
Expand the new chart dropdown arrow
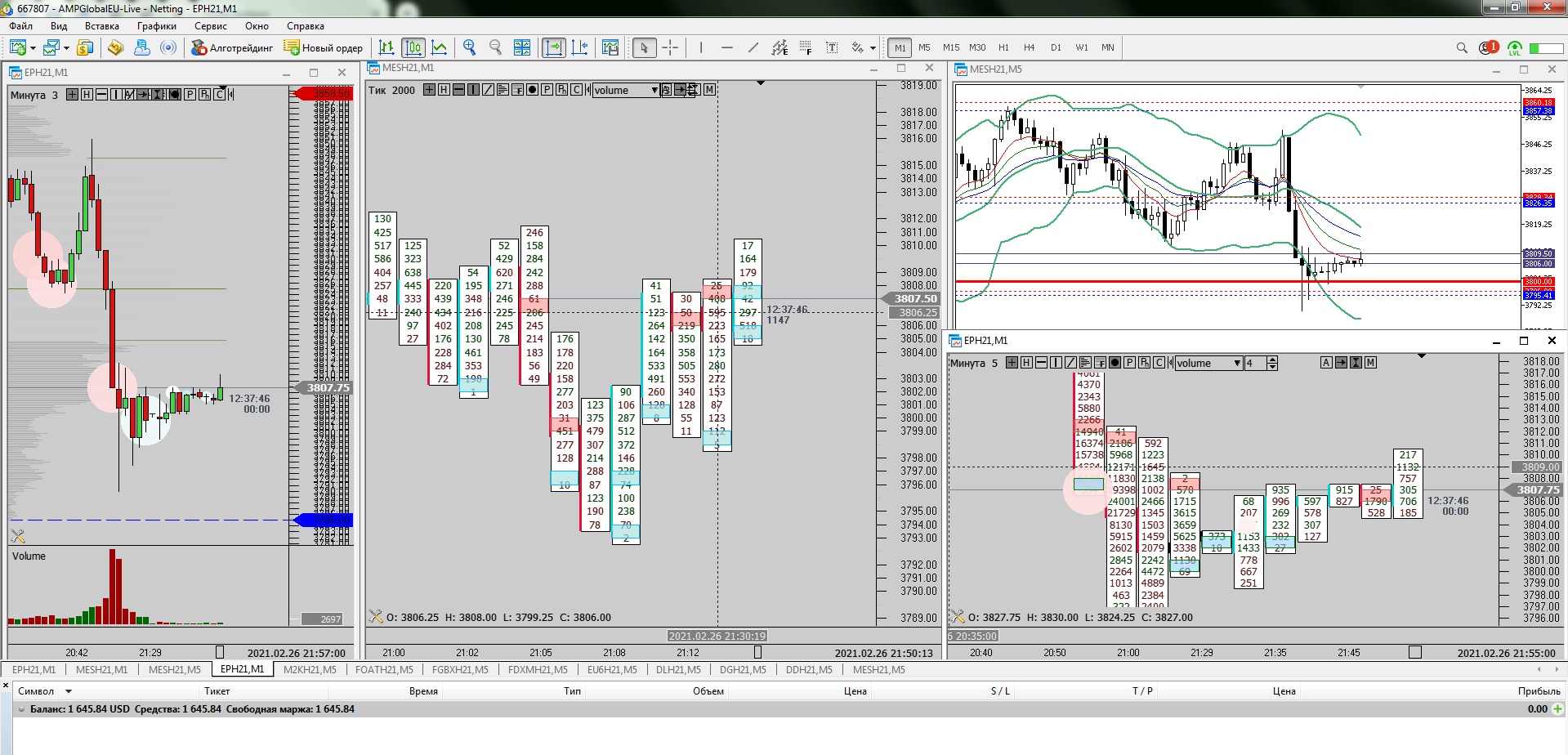click(x=33, y=47)
